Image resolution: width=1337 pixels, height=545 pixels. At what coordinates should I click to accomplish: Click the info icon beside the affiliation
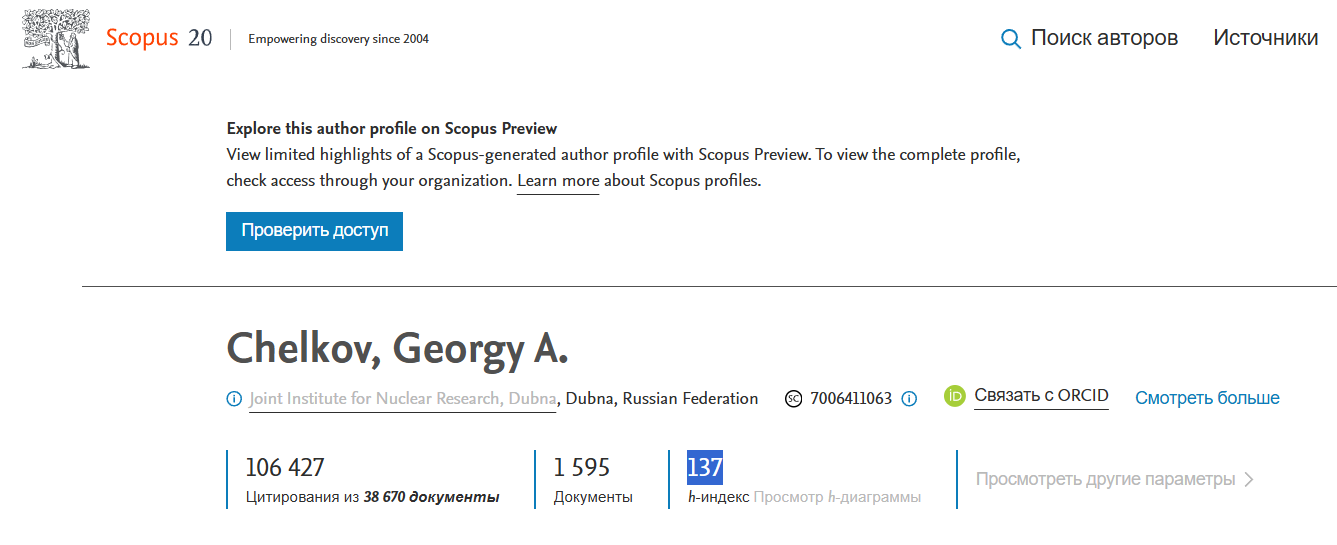click(234, 399)
